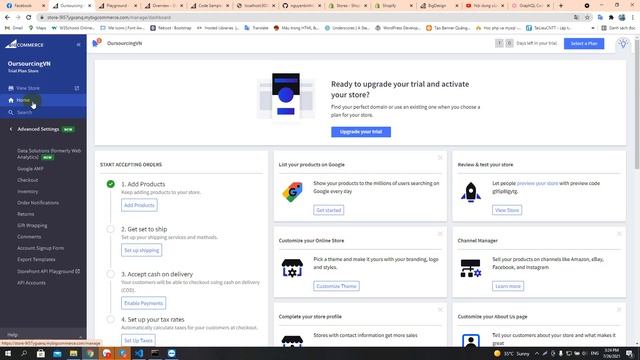Image resolution: width=640 pixels, height=360 pixels.
Task: Click the Add Products button
Action: pyautogui.click(x=139, y=205)
